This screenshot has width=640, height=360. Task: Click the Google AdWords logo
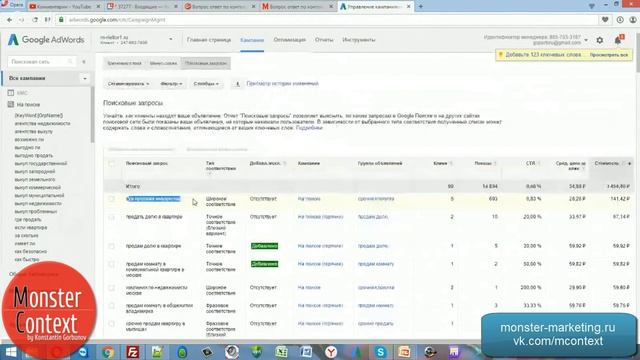[x=46, y=40]
